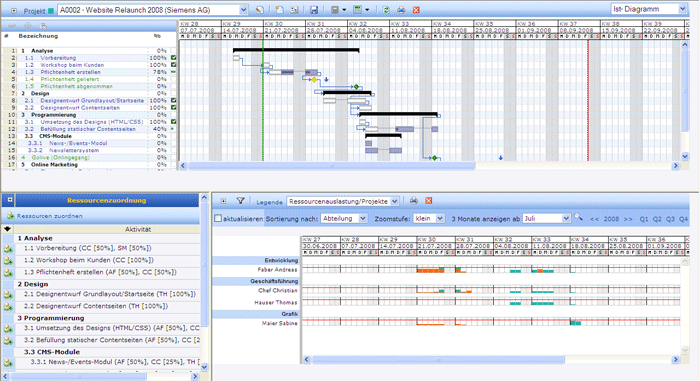The width and height of the screenshot is (700, 381).
Task: Click the filter funnel icon
Action: coord(240,201)
